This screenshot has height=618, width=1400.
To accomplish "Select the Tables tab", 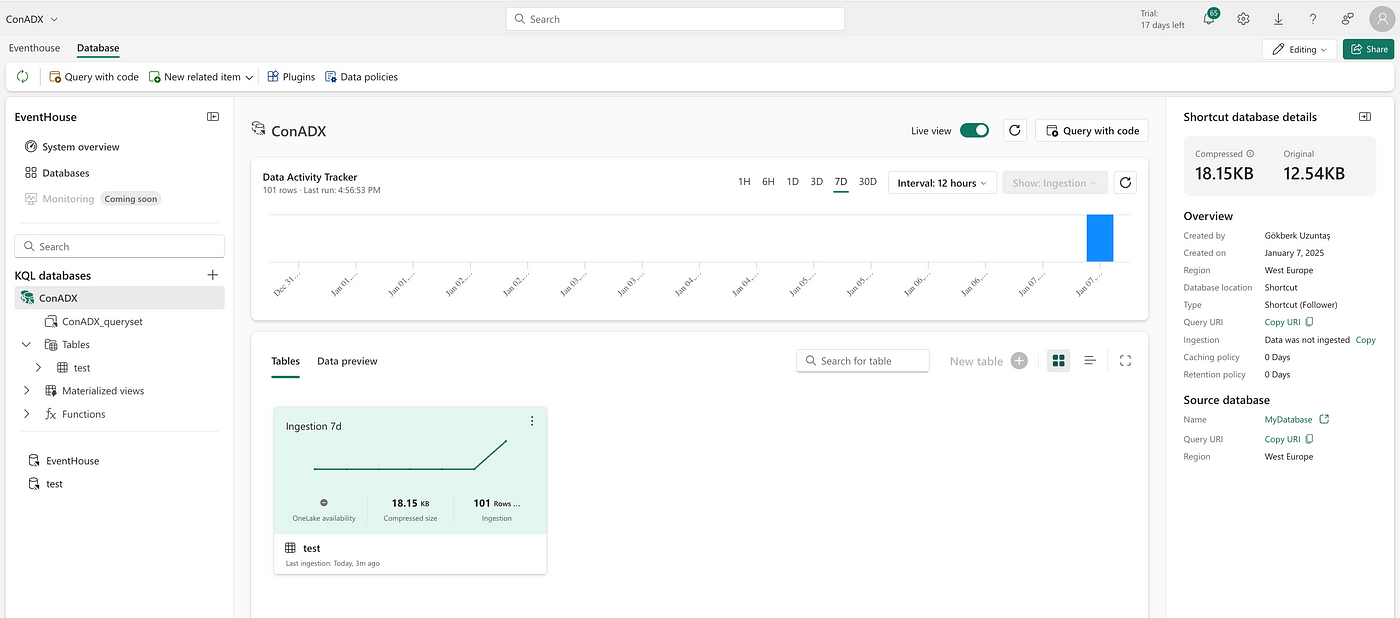I will point(285,361).
